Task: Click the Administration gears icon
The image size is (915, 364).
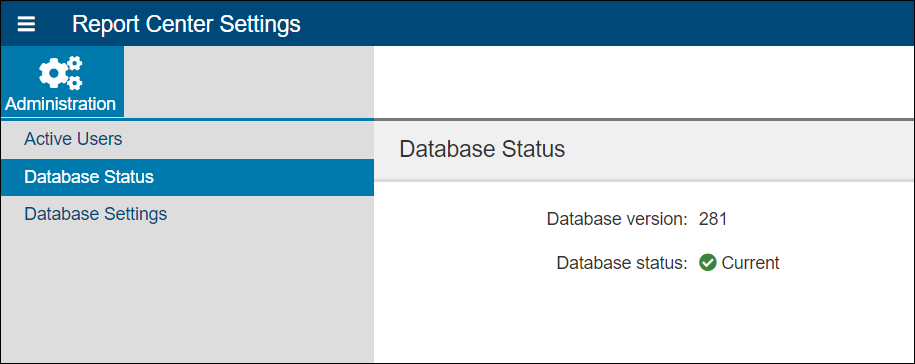Action: pyautogui.click(x=61, y=73)
